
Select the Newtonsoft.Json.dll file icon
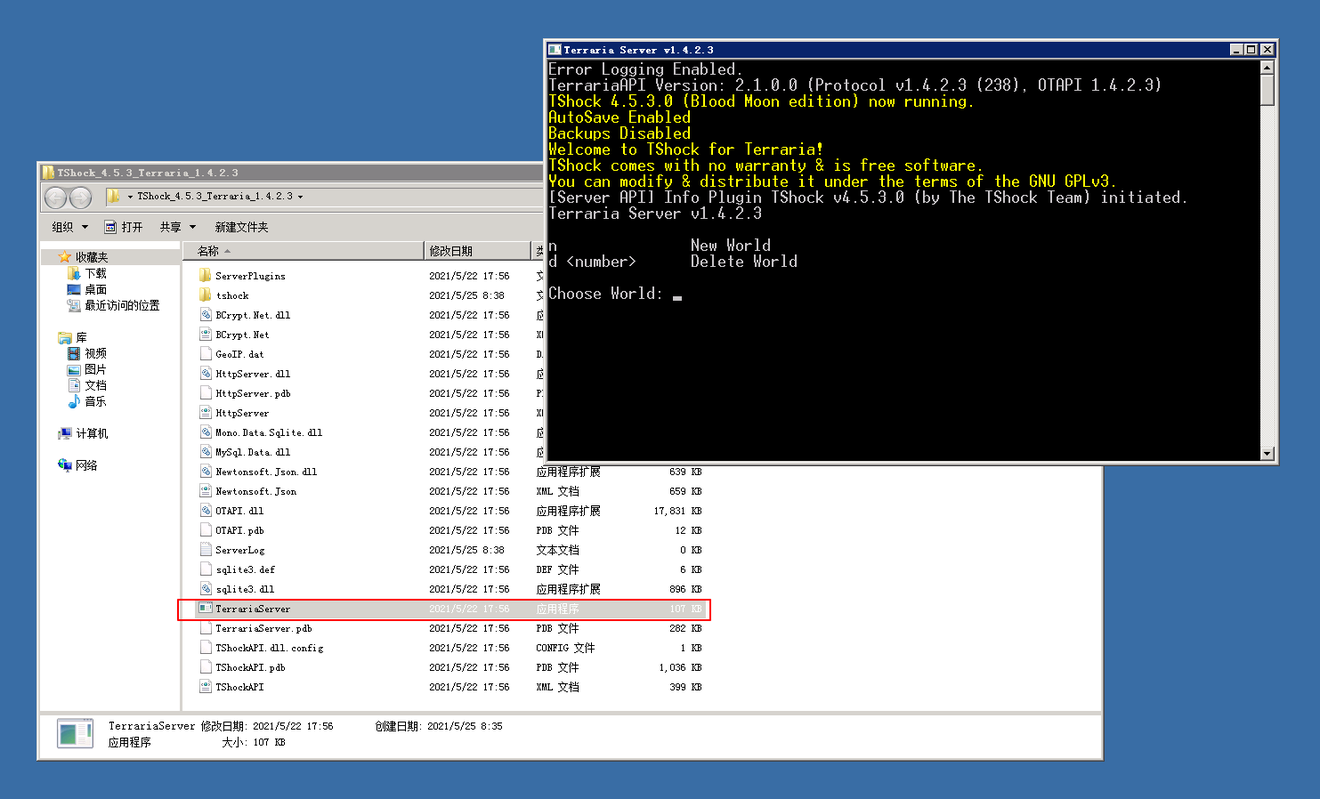(x=205, y=471)
